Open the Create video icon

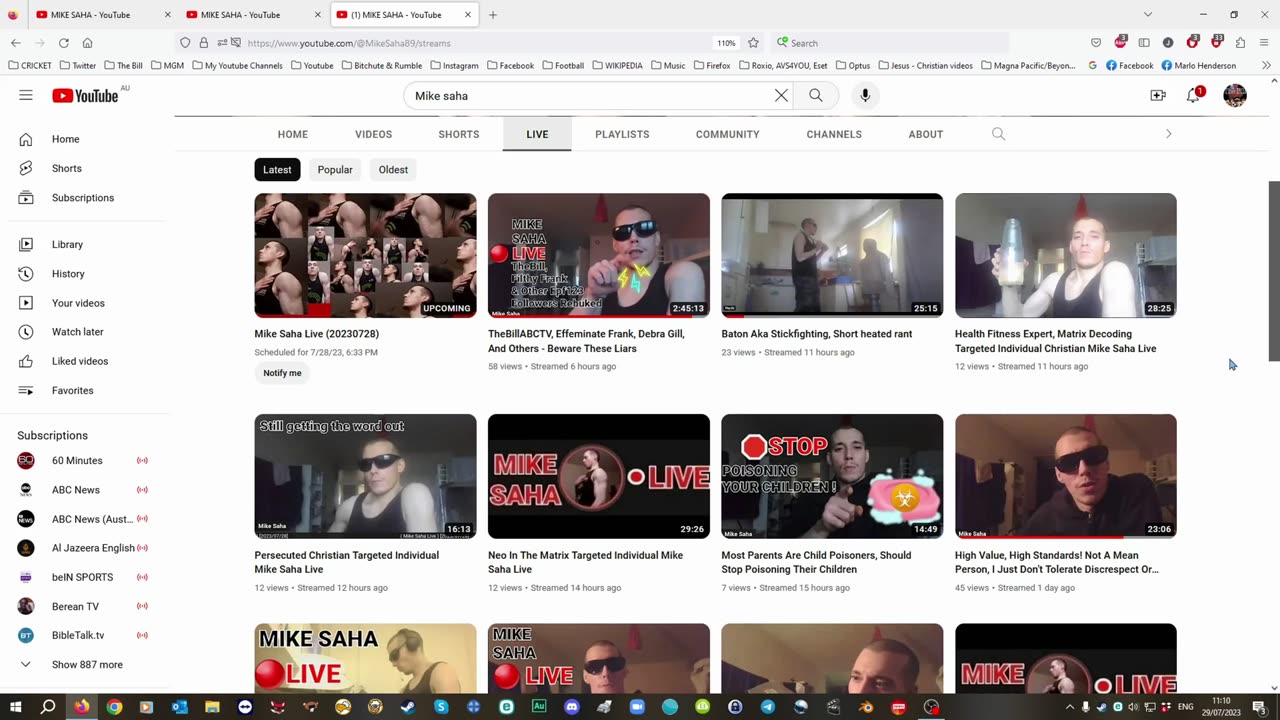coord(1158,96)
